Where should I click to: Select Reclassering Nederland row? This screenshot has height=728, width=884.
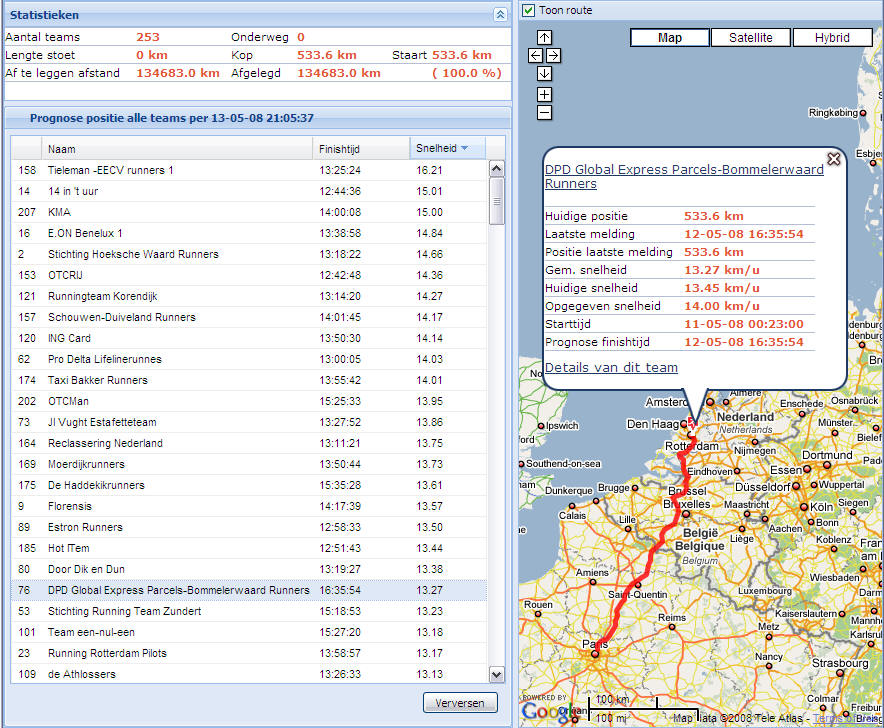pos(249,443)
